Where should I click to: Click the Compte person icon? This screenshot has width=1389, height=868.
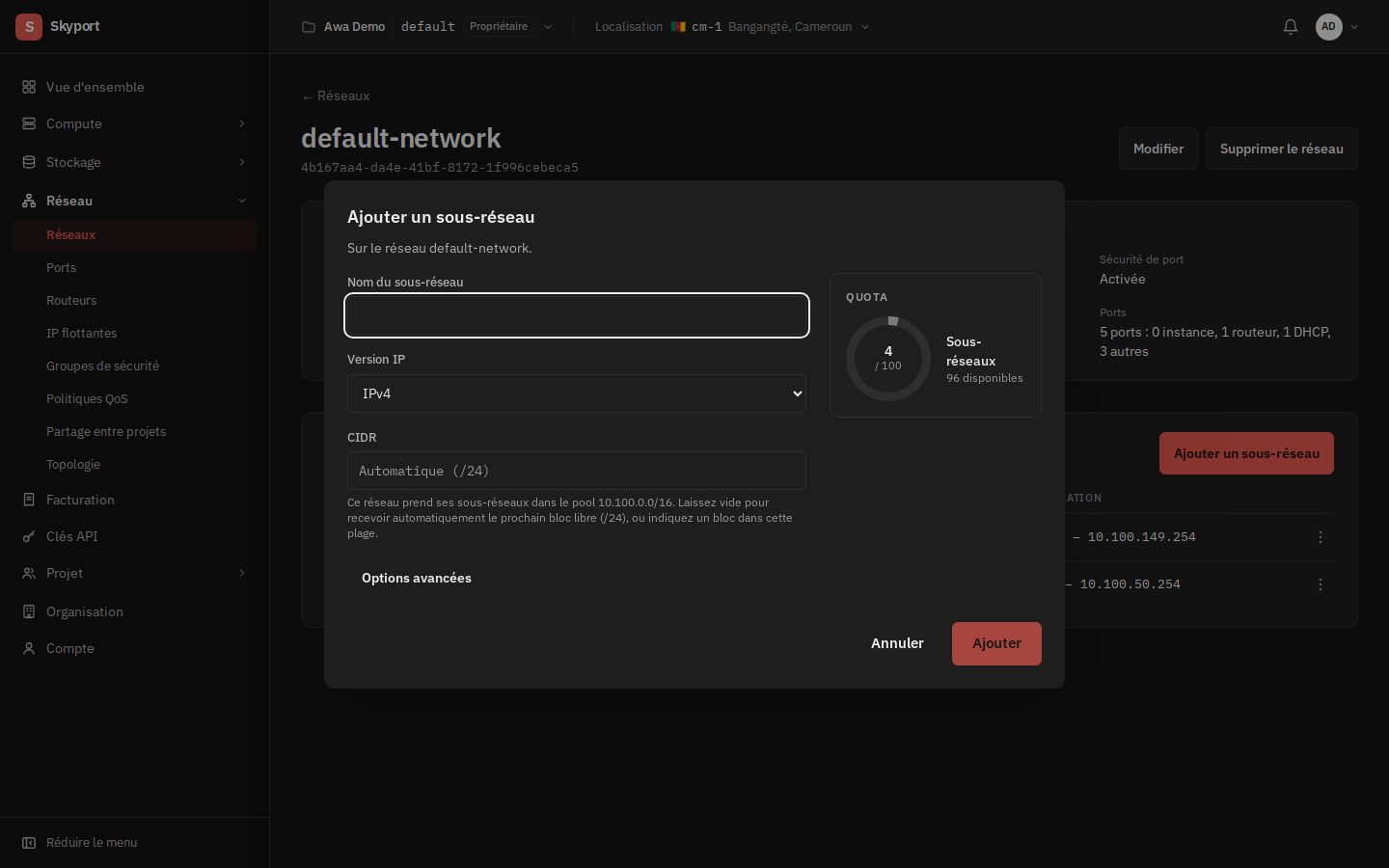point(29,648)
